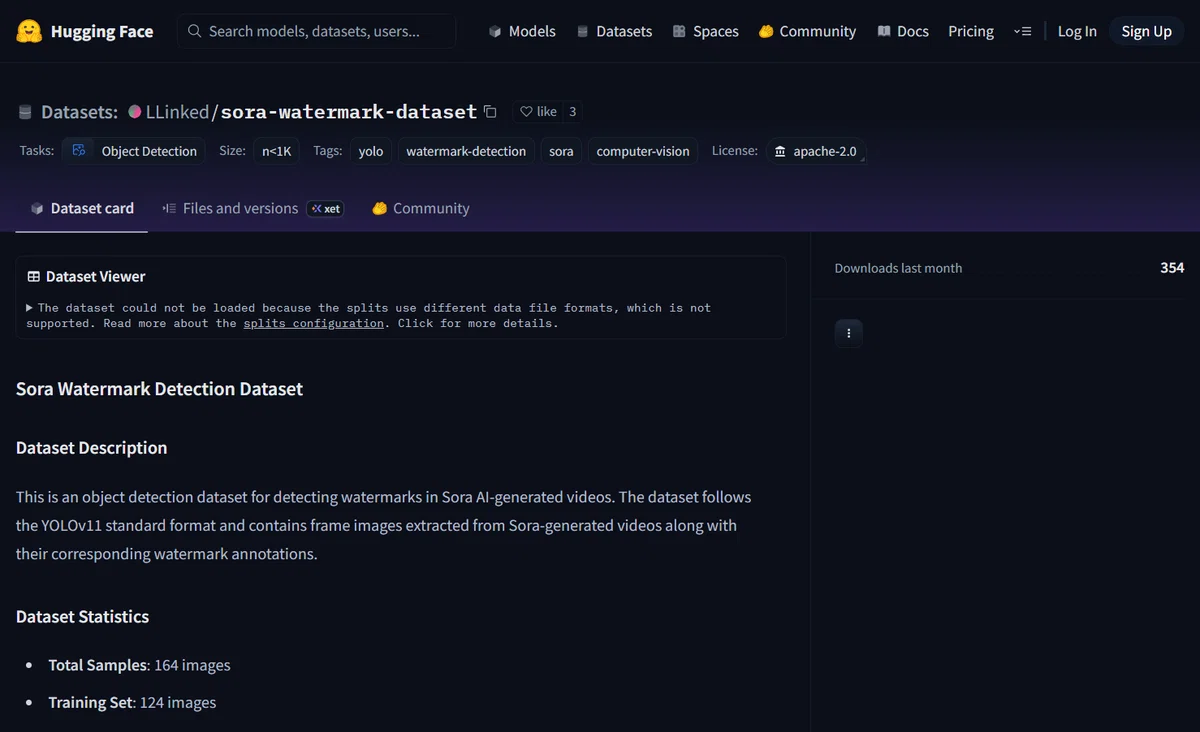Select the sora tag
Viewport: 1200px width, 732px height.
tap(561, 151)
